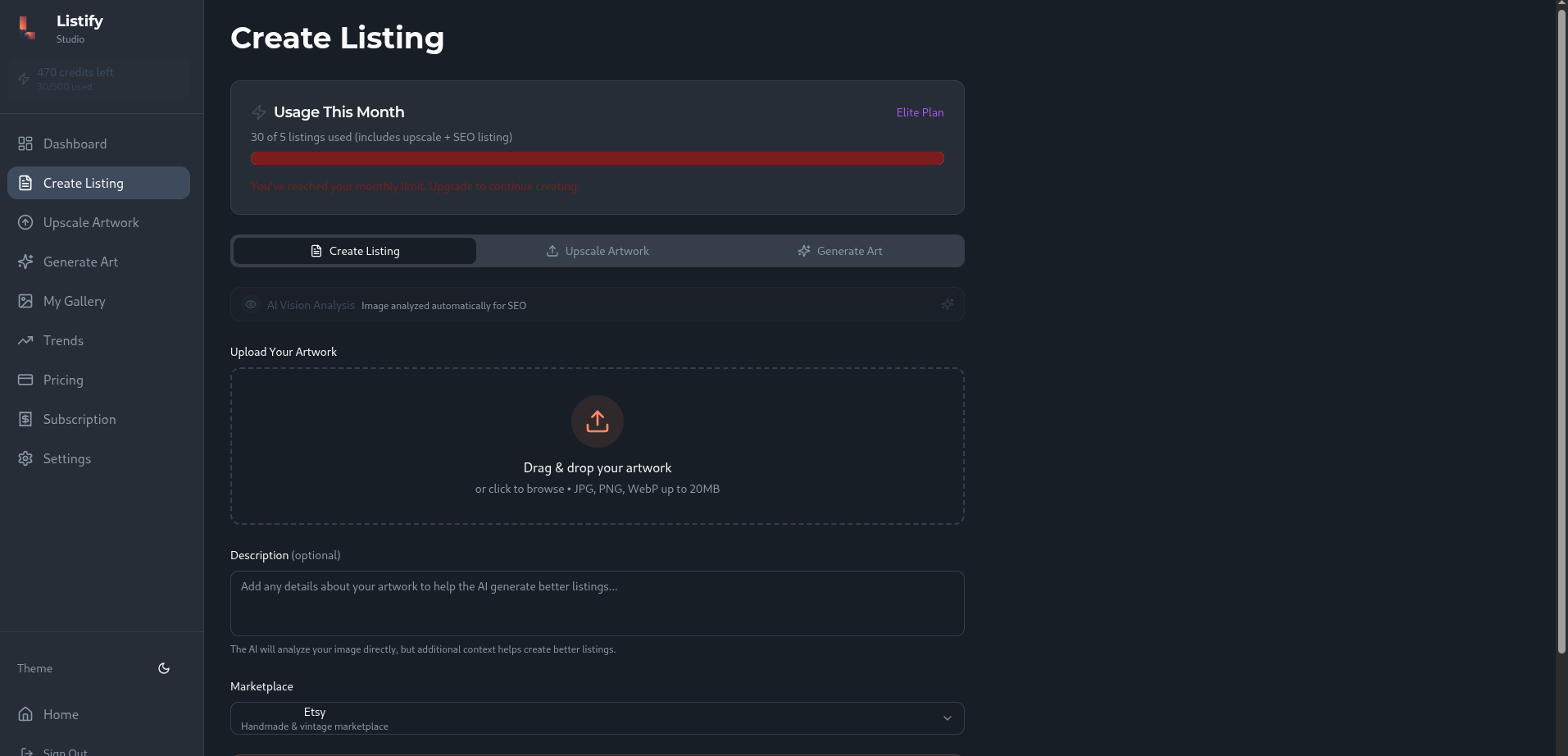Screen dimensions: 1568x756
Task: Click the sparkle toggle on the AI Vision row
Action: 947,304
